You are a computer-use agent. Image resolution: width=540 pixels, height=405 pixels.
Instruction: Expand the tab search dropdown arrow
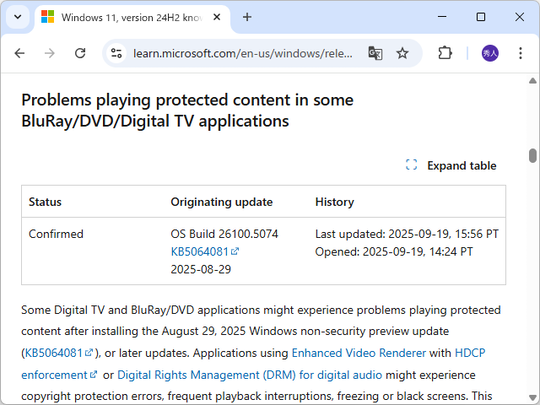(x=18, y=17)
